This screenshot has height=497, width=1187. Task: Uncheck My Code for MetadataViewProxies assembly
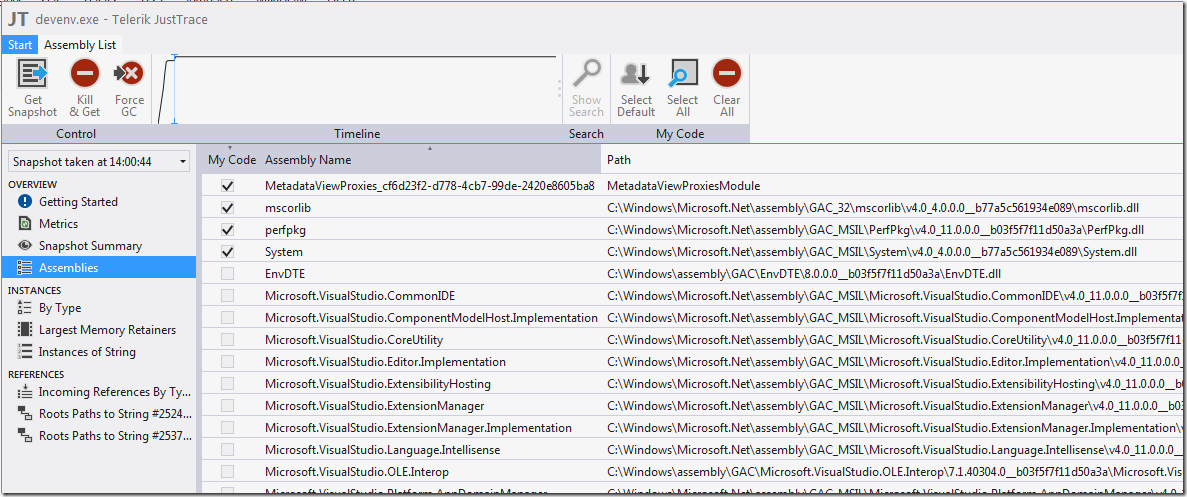coord(227,185)
